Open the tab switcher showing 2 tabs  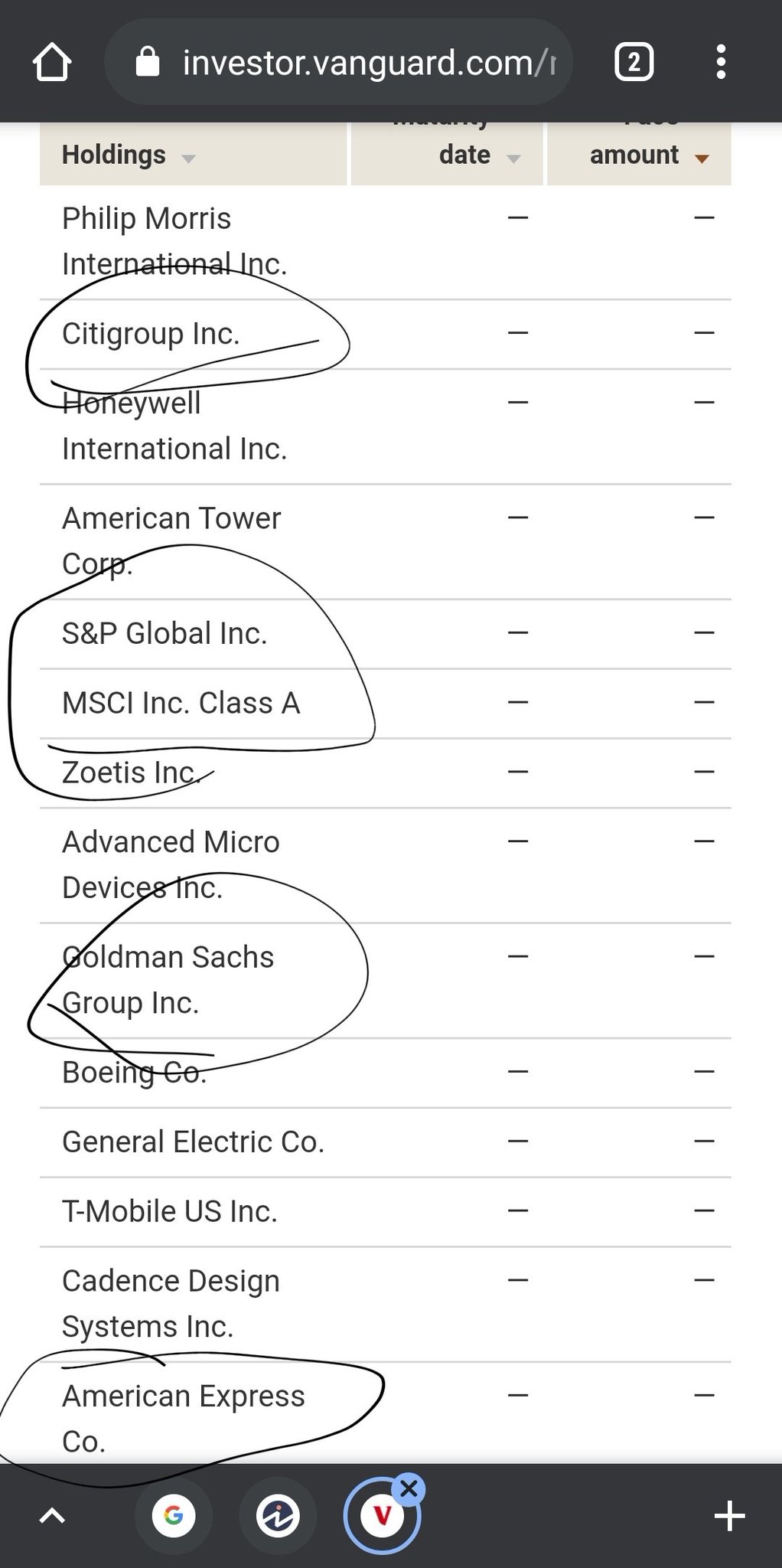tap(634, 62)
